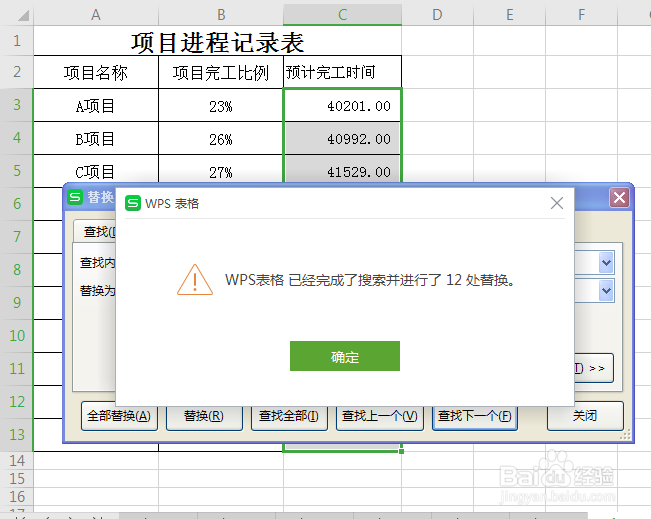Click the 替换(R) button
Image resolution: width=651 pixels, height=519 pixels.
pyautogui.click(x=204, y=416)
